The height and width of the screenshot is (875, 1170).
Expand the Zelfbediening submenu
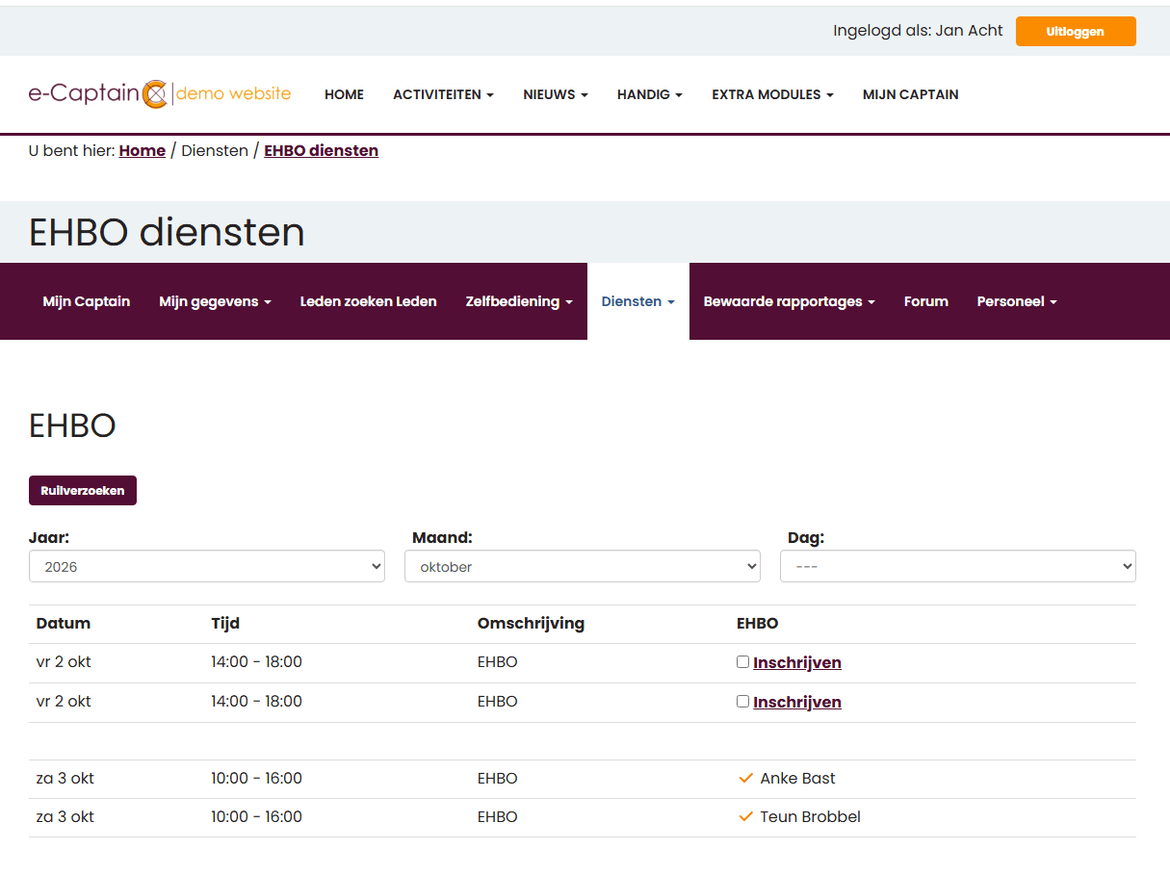pos(519,301)
